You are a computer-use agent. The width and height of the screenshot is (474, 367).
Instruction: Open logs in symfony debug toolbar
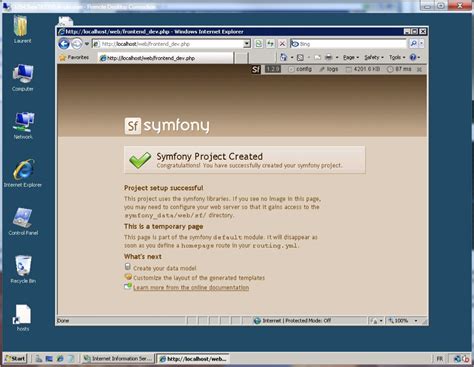329,69
